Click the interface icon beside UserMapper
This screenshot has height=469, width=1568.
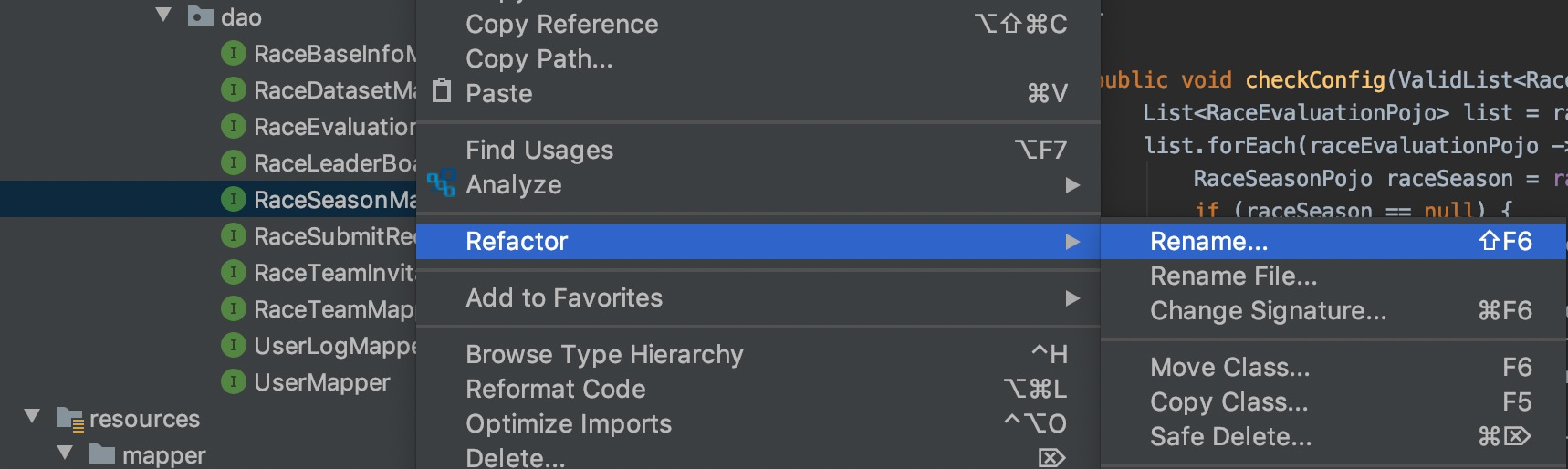click(x=234, y=381)
